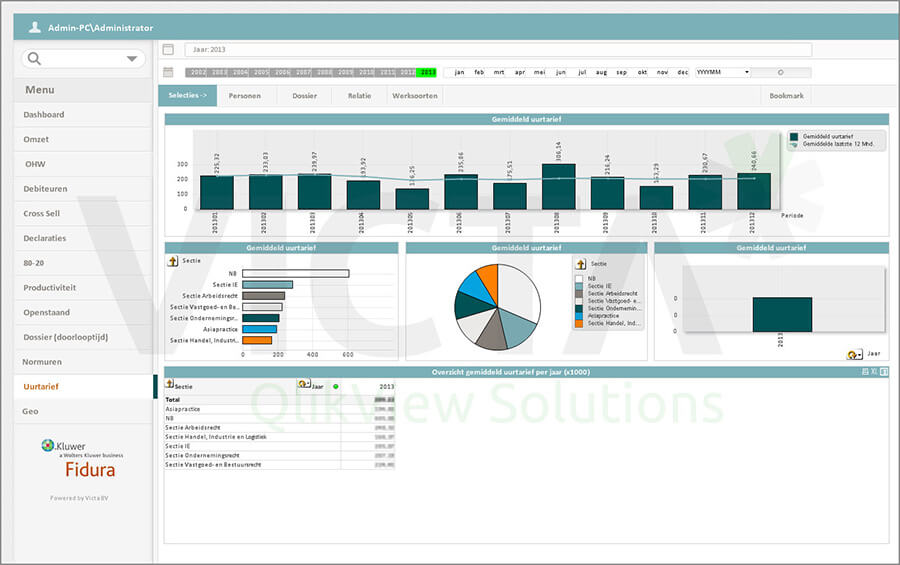Click inside the search input field
The image size is (900, 565).
(x=83, y=59)
